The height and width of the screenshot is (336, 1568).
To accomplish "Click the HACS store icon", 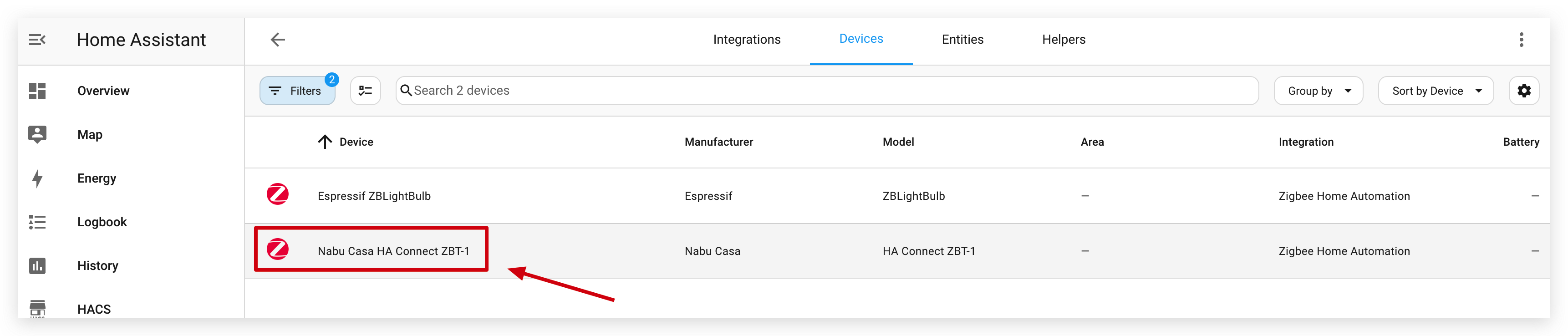I will tap(37, 309).
